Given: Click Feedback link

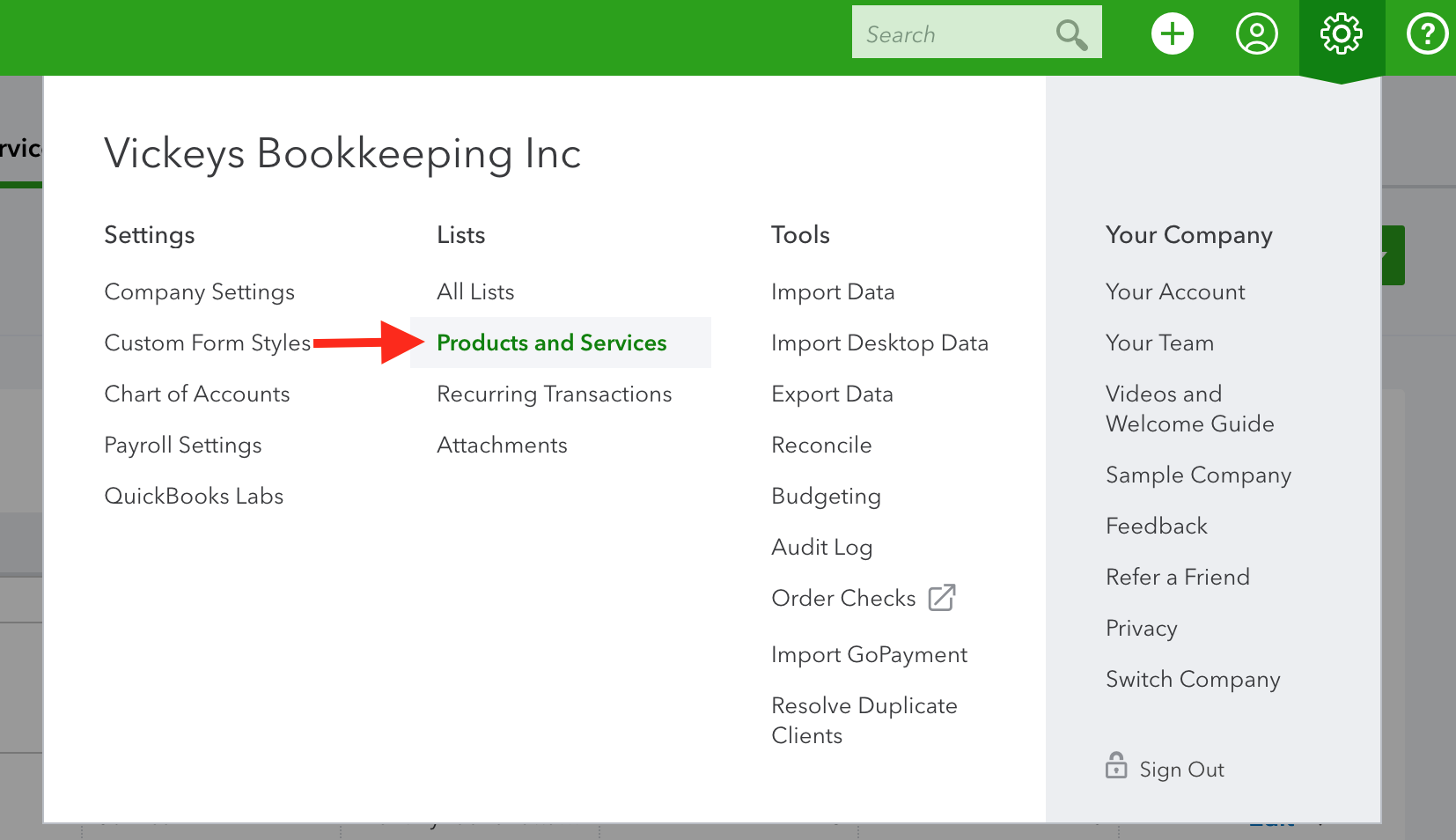Looking at the screenshot, I should click(x=1156, y=526).
